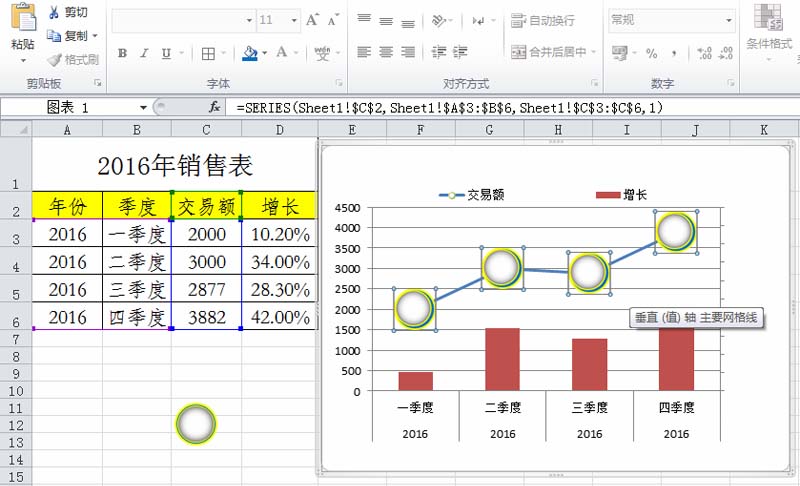Activate the 格式刷 format painter
This screenshot has width=800, height=486.
73,60
